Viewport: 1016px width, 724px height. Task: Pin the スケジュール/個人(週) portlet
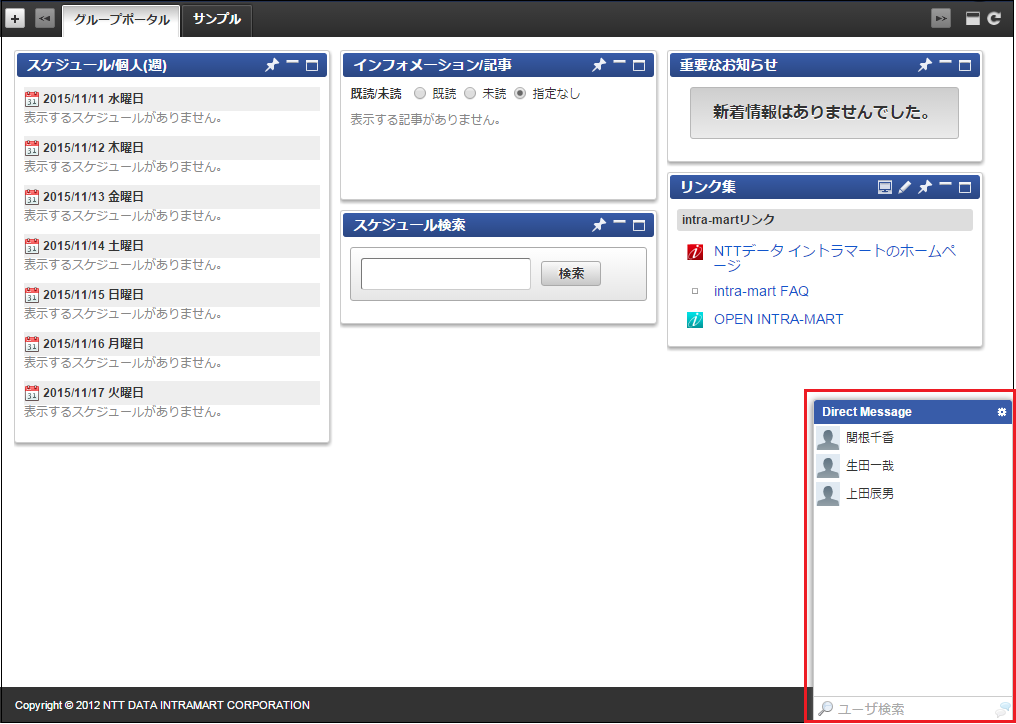[x=272, y=64]
